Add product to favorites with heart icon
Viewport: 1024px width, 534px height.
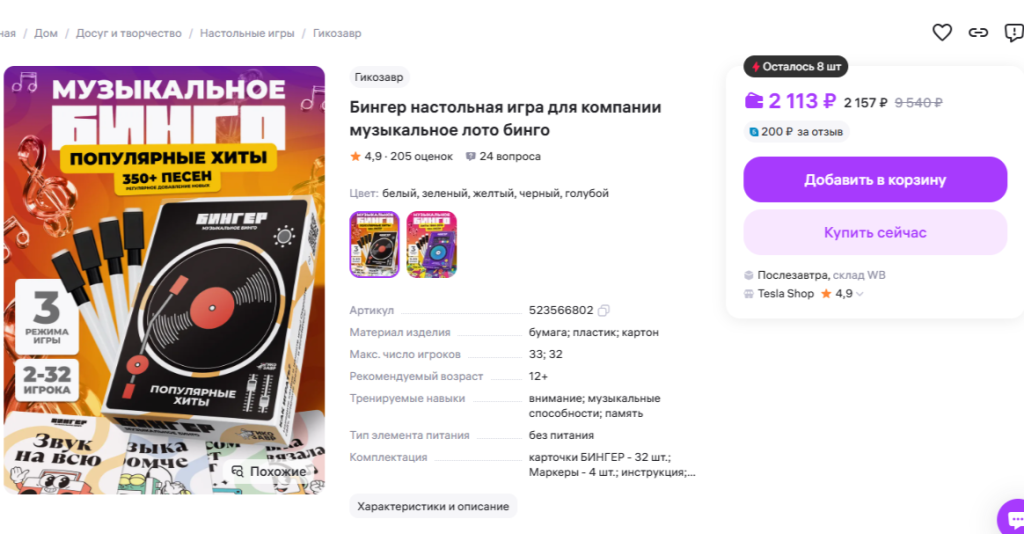tap(942, 33)
